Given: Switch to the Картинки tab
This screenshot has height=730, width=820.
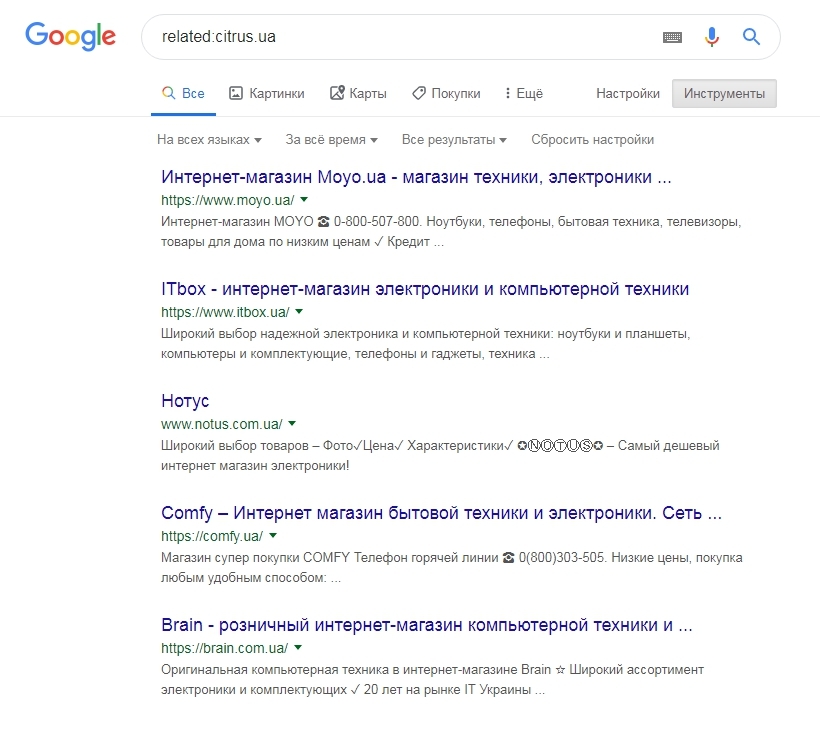Looking at the screenshot, I should 267,94.
